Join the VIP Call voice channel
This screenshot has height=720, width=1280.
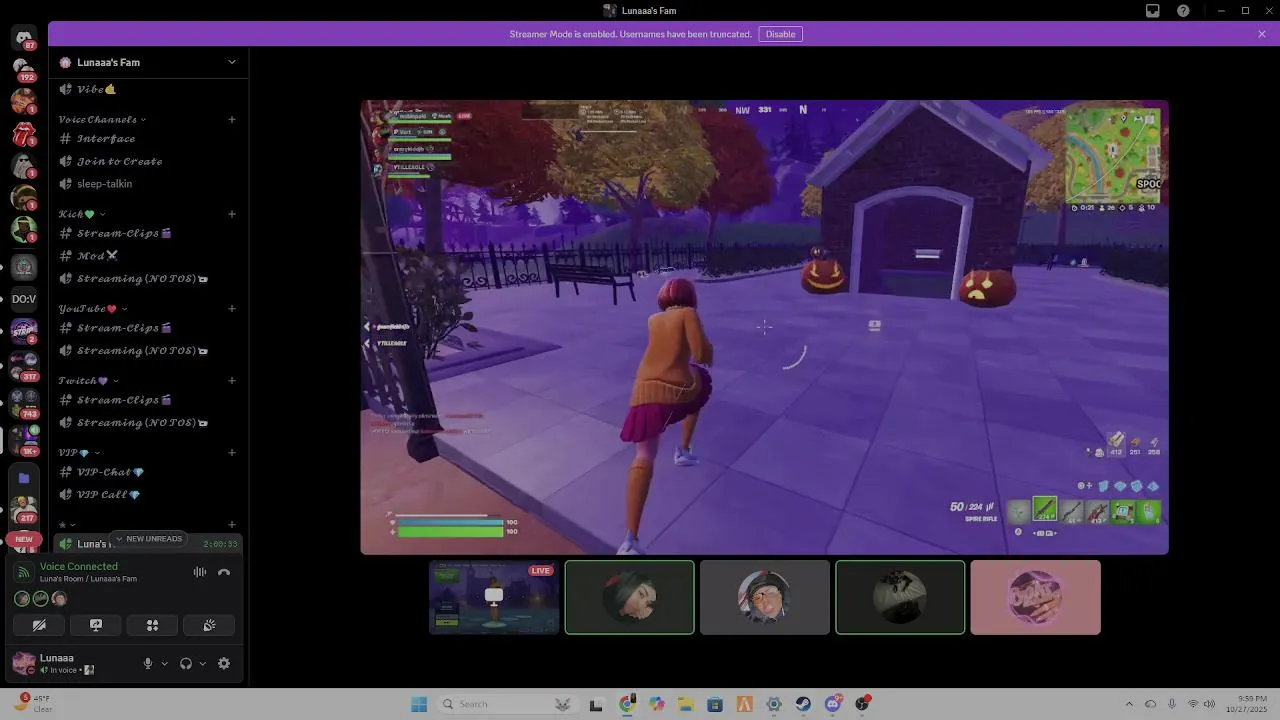coord(148,495)
